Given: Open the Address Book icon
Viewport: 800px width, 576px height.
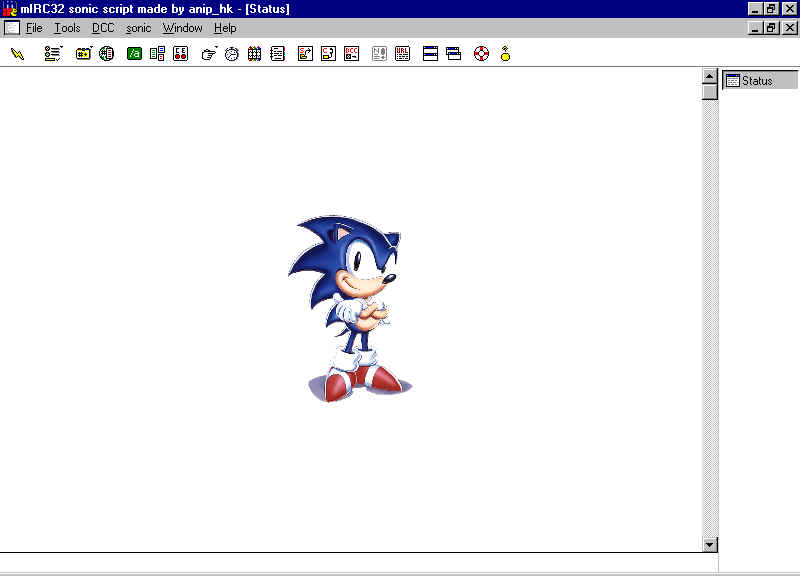Looking at the screenshot, I should pyautogui.click(x=278, y=54).
